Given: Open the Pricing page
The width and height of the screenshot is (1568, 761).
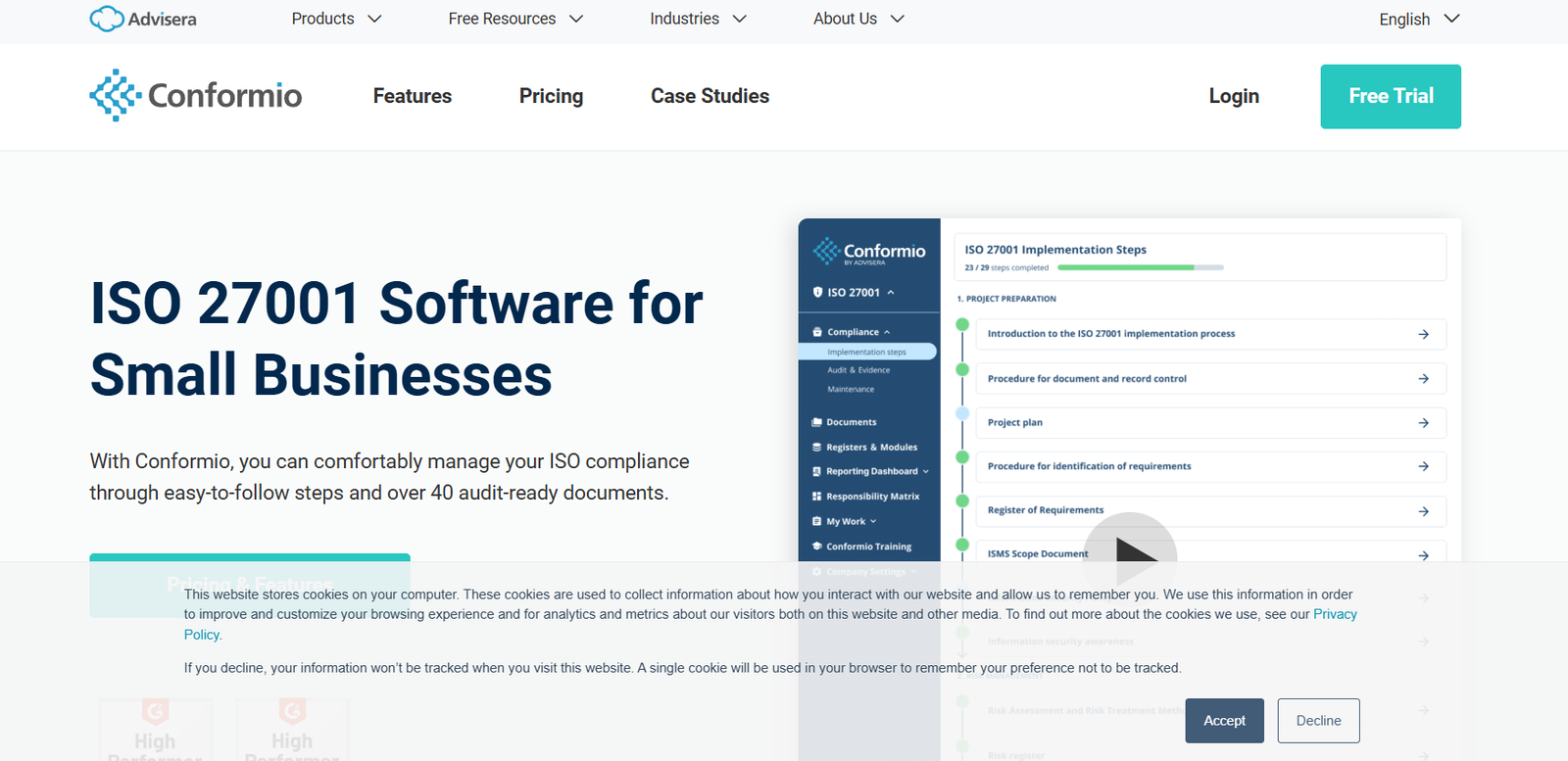Looking at the screenshot, I should [551, 96].
